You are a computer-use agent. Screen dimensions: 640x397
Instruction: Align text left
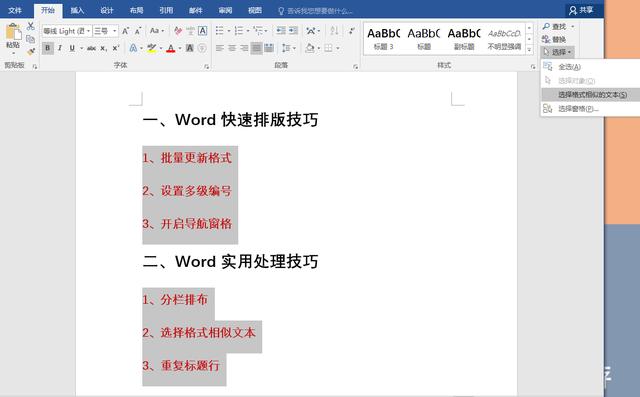(x=220, y=48)
